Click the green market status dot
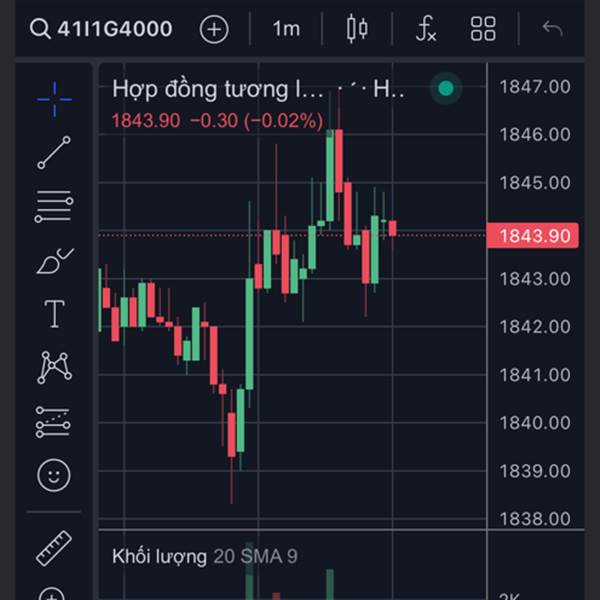Viewport: 600px width, 600px height. (446, 89)
